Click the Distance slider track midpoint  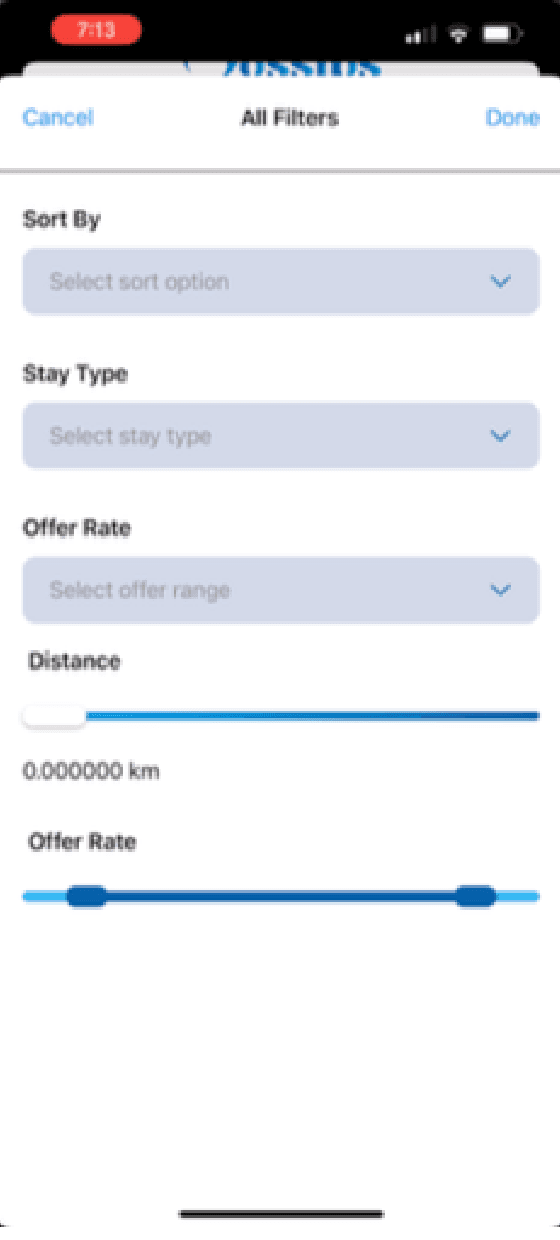pos(281,716)
